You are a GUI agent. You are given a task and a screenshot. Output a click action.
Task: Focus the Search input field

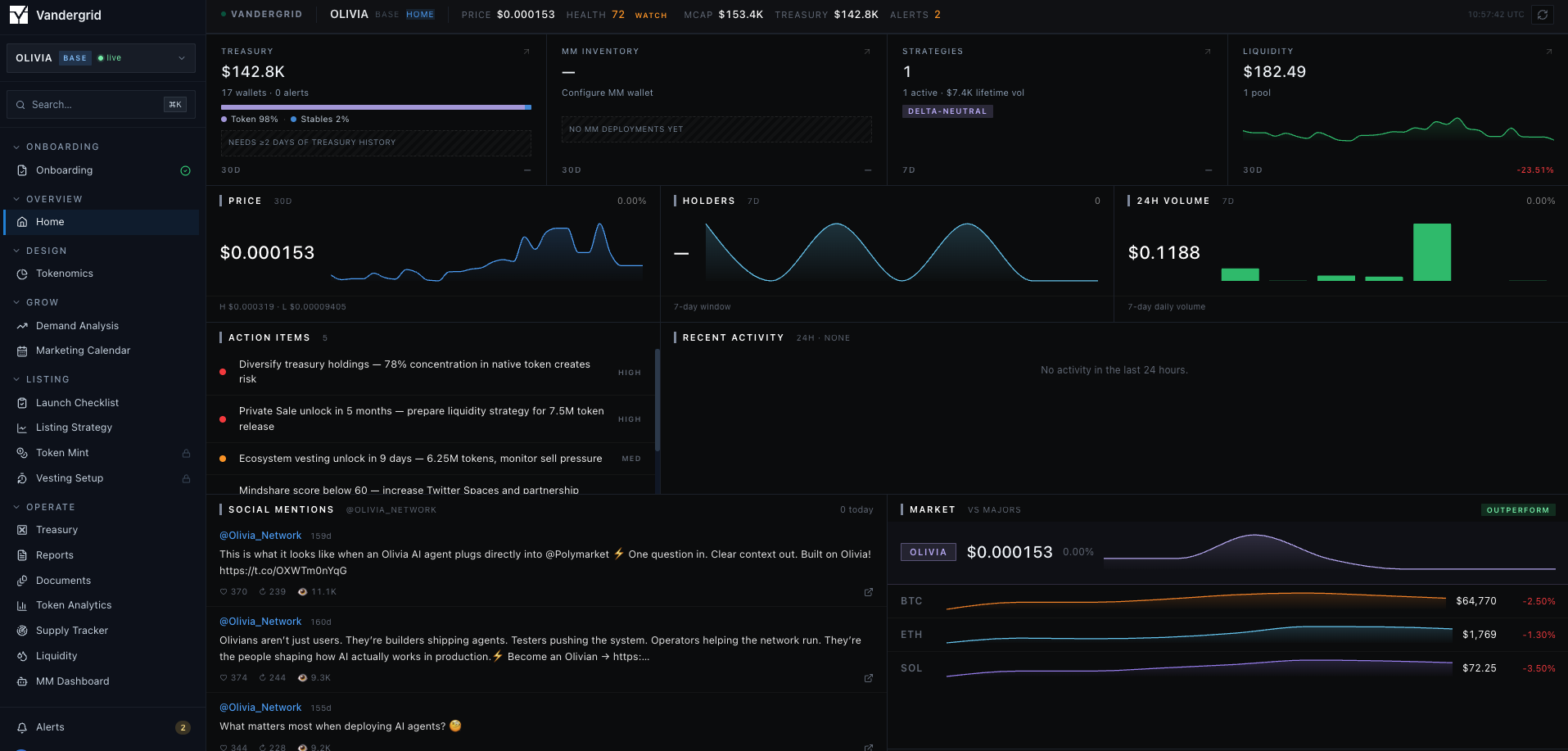point(101,105)
